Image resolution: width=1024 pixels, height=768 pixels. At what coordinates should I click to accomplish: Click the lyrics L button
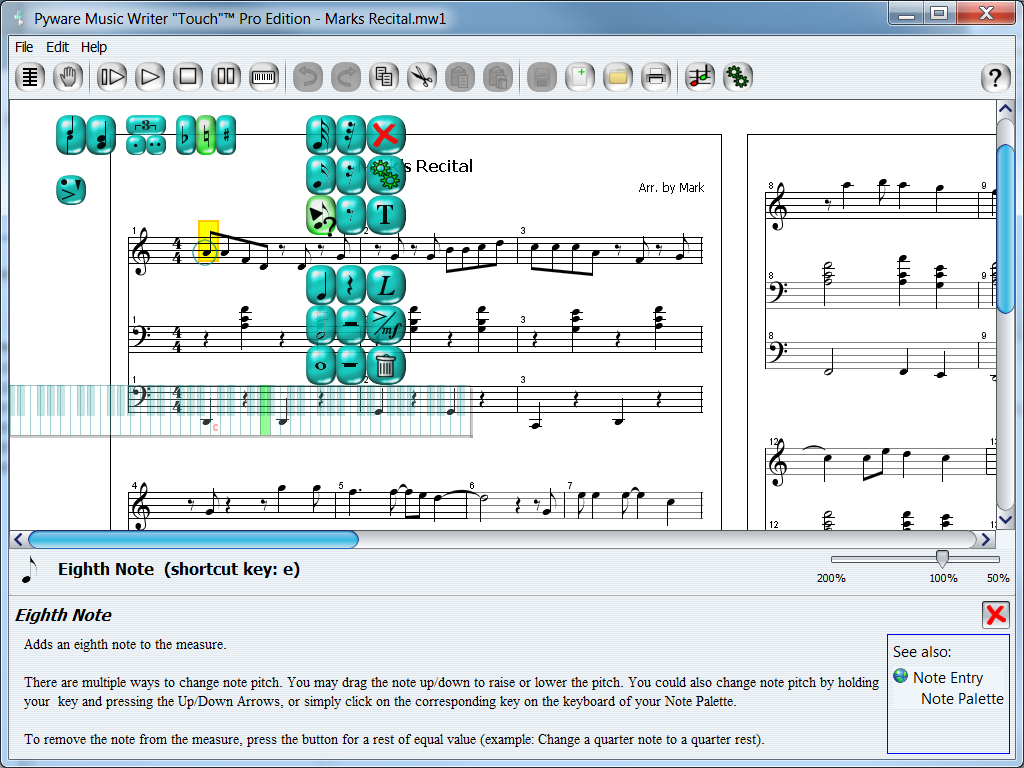click(385, 285)
